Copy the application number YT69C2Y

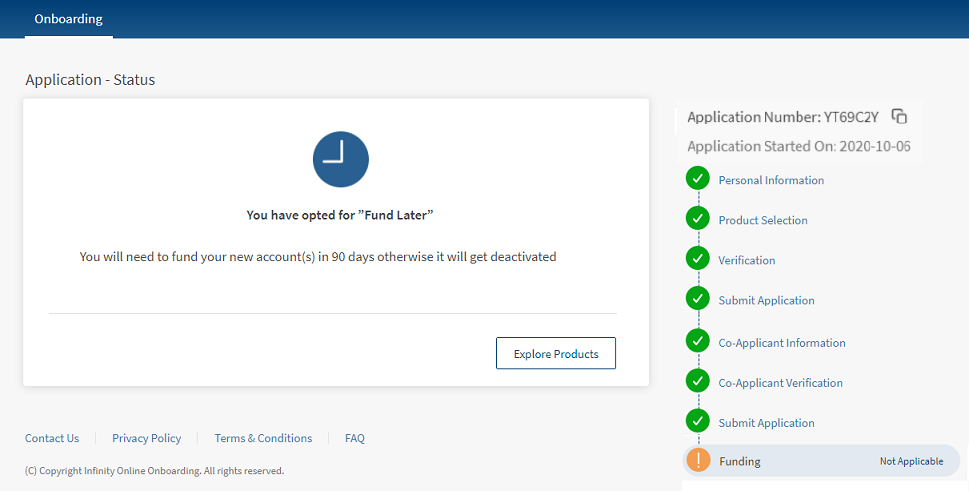[x=899, y=116]
